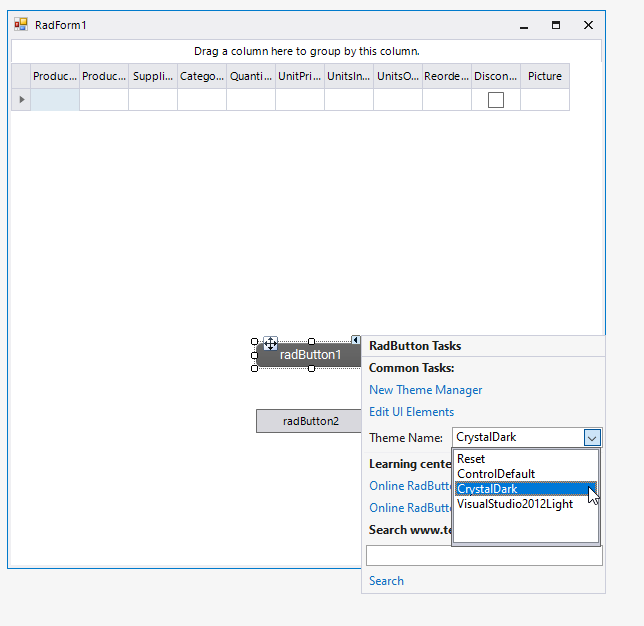Screen dimensions: 644x626
Task: Select VisualStudio2012Light theme from list
Action: pos(515,504)
